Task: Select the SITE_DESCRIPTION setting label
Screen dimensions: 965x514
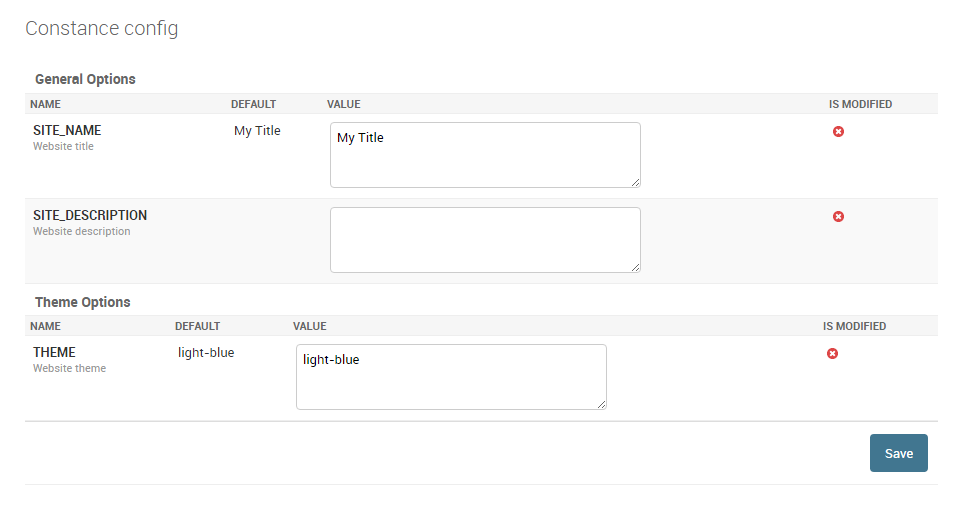Action: (90, 216)
